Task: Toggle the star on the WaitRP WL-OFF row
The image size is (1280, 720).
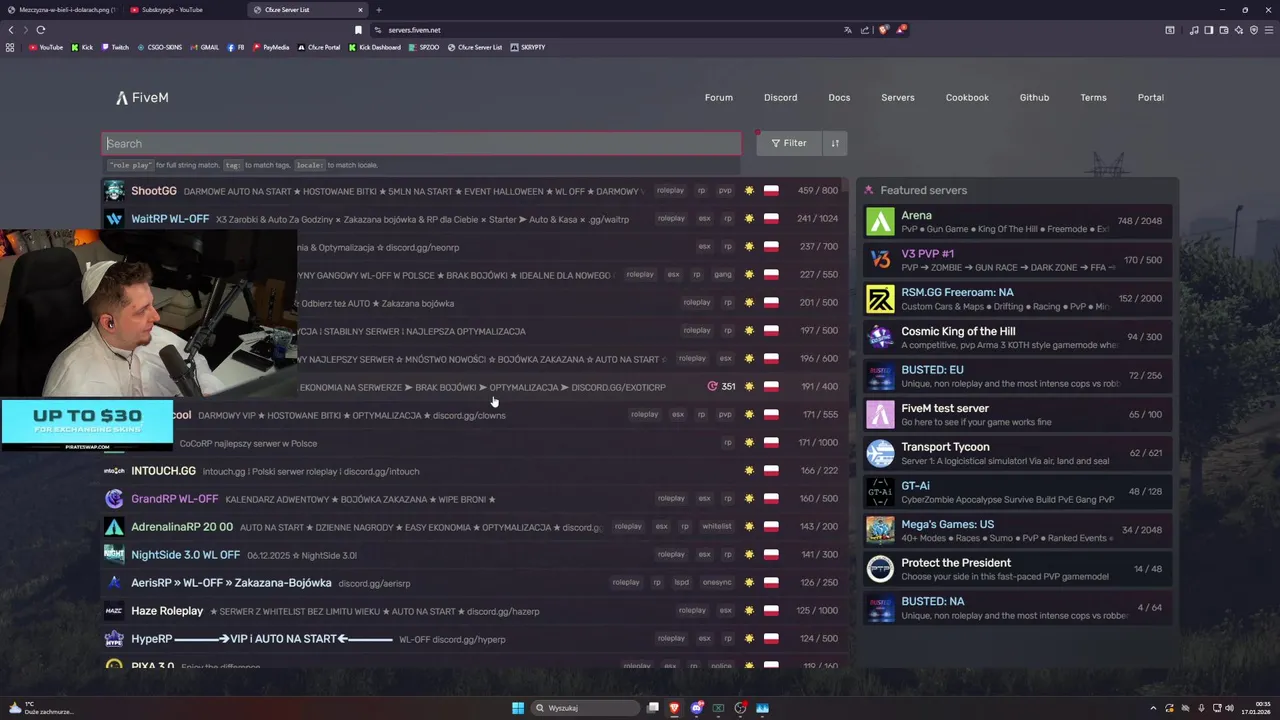Action: [749, 218]
